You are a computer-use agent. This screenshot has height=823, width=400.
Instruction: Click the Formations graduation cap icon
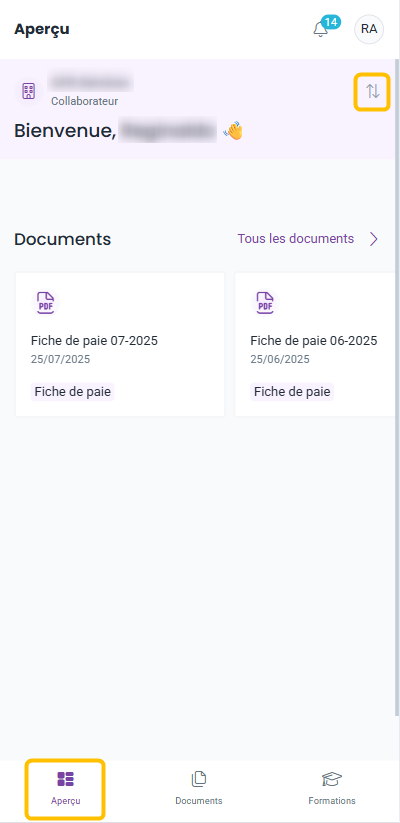[x=332, y=779]
